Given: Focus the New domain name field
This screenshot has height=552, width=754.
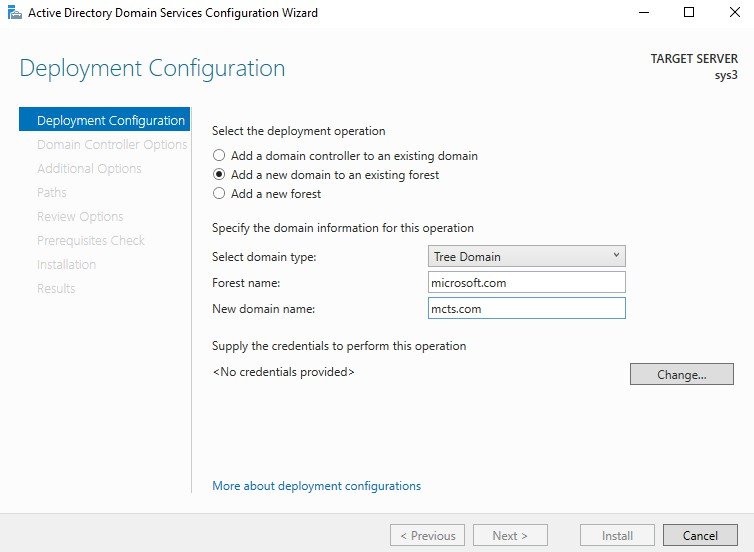Looking at the screenshot, I should pyautogui.click(x=527, y=308).
